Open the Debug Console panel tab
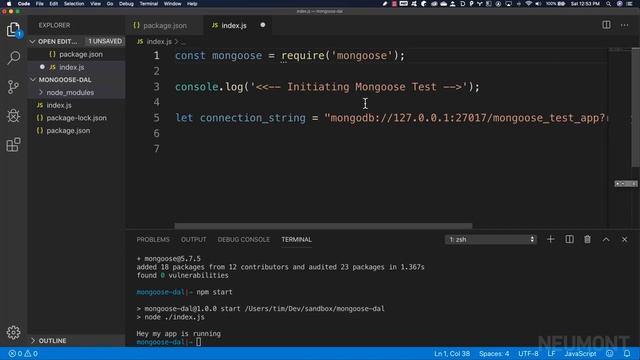Screen dimensions: 640x360 pos(243,240)
